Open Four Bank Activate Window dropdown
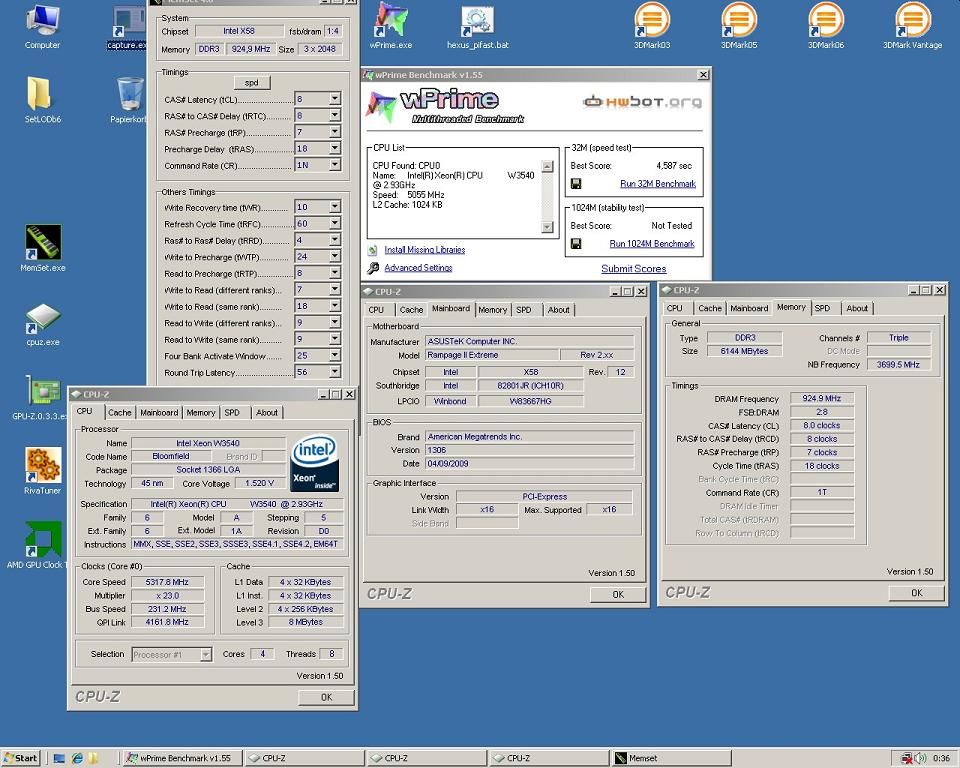960x768 pixels. [x=335, y=355]
